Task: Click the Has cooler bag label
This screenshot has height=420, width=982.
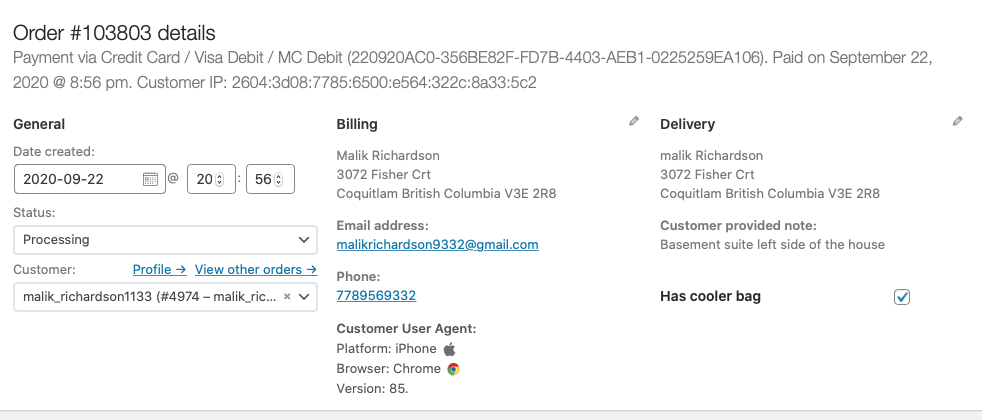Action: coord(710,296)
